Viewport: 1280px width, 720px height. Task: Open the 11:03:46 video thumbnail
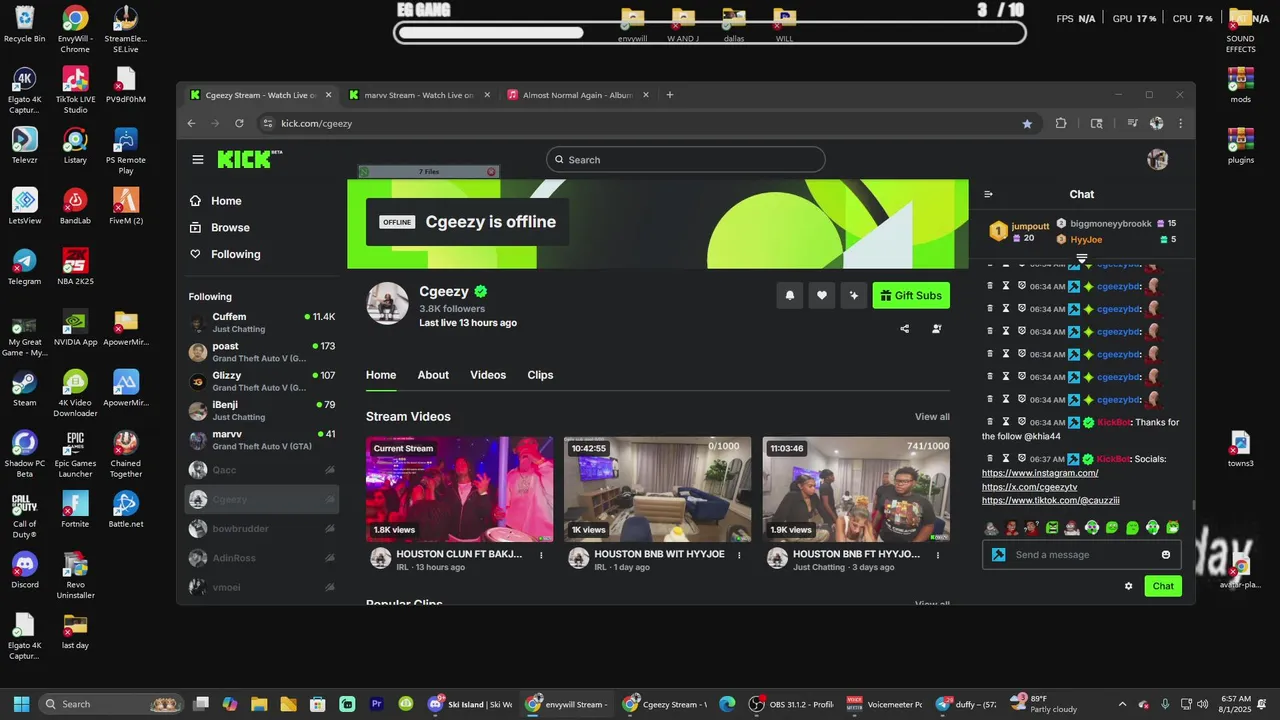856,489
